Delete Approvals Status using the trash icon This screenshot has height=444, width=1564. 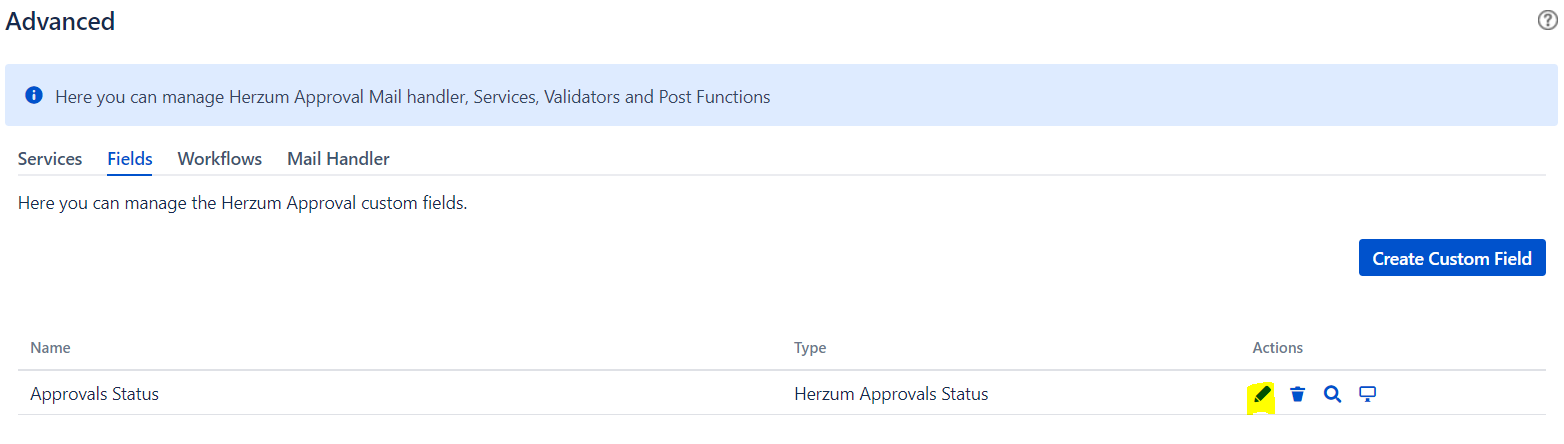click(x=1298, y=394)
